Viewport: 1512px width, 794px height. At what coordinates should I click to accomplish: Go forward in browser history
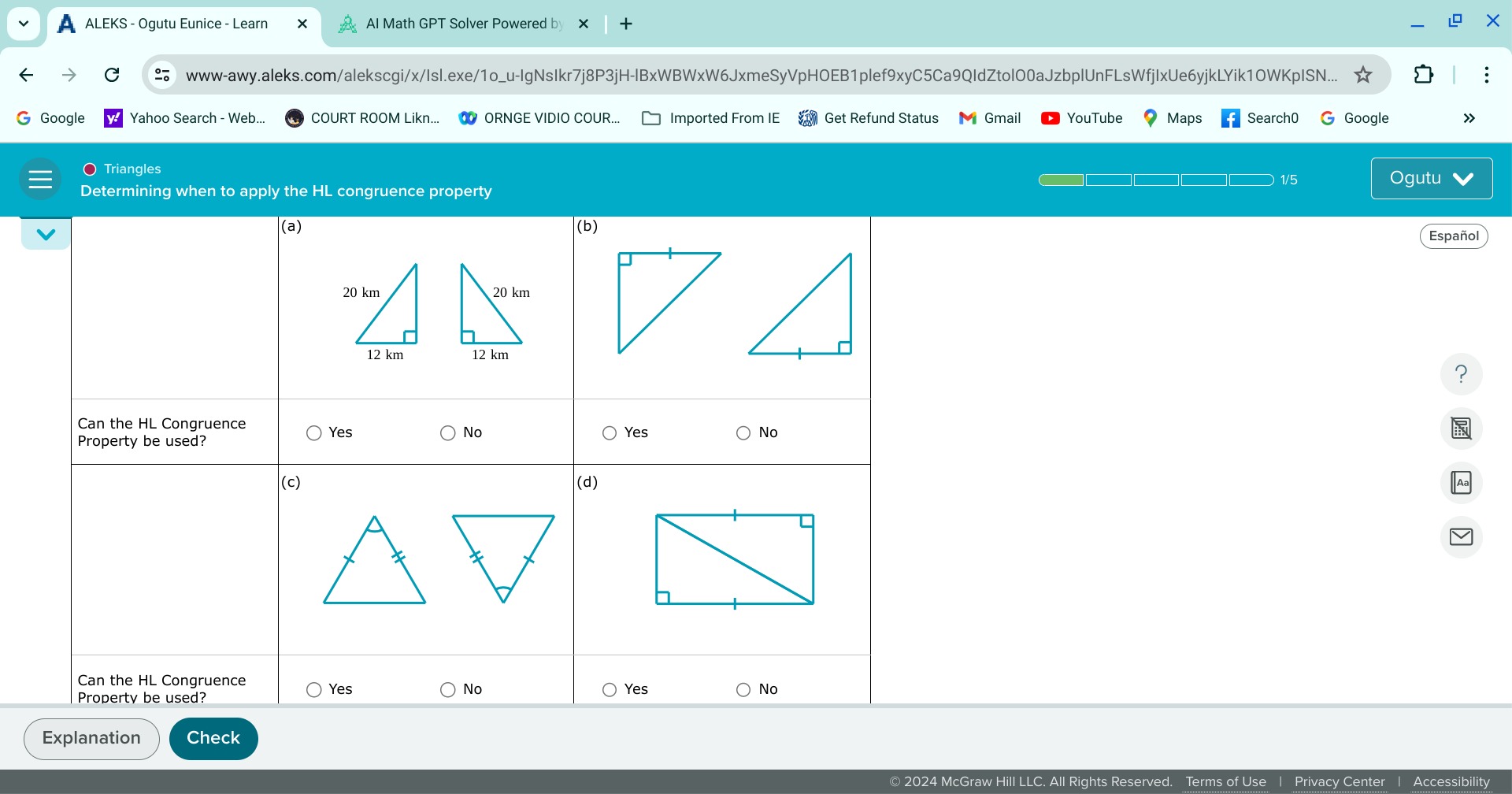tap(69, 75)
